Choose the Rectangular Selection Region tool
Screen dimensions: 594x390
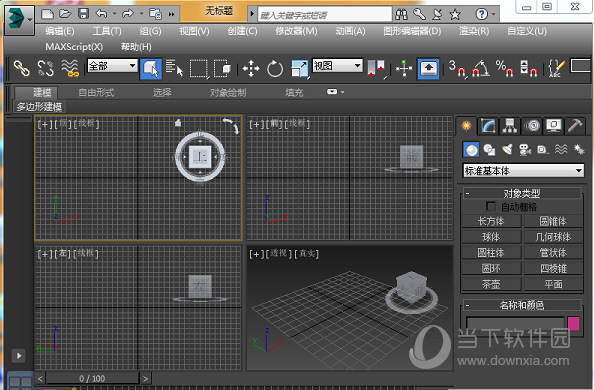(x=199, y=69)
